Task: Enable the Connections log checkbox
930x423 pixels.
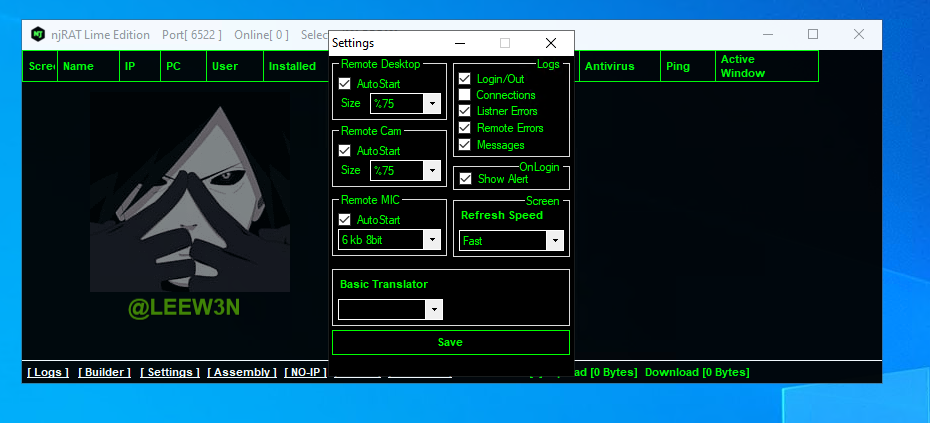Action: click(465, 95)
